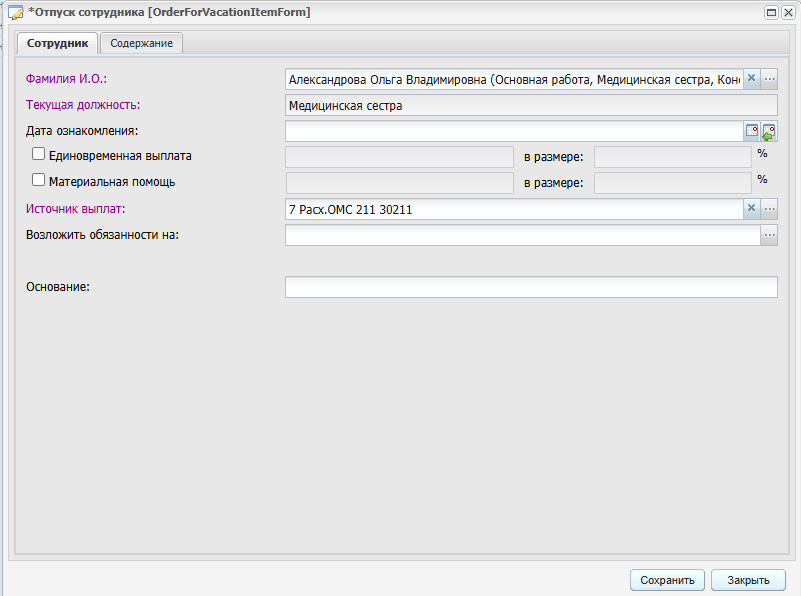The image size is (801, 596).
Task: Open picker for Источник выплат
Action: 769,208
